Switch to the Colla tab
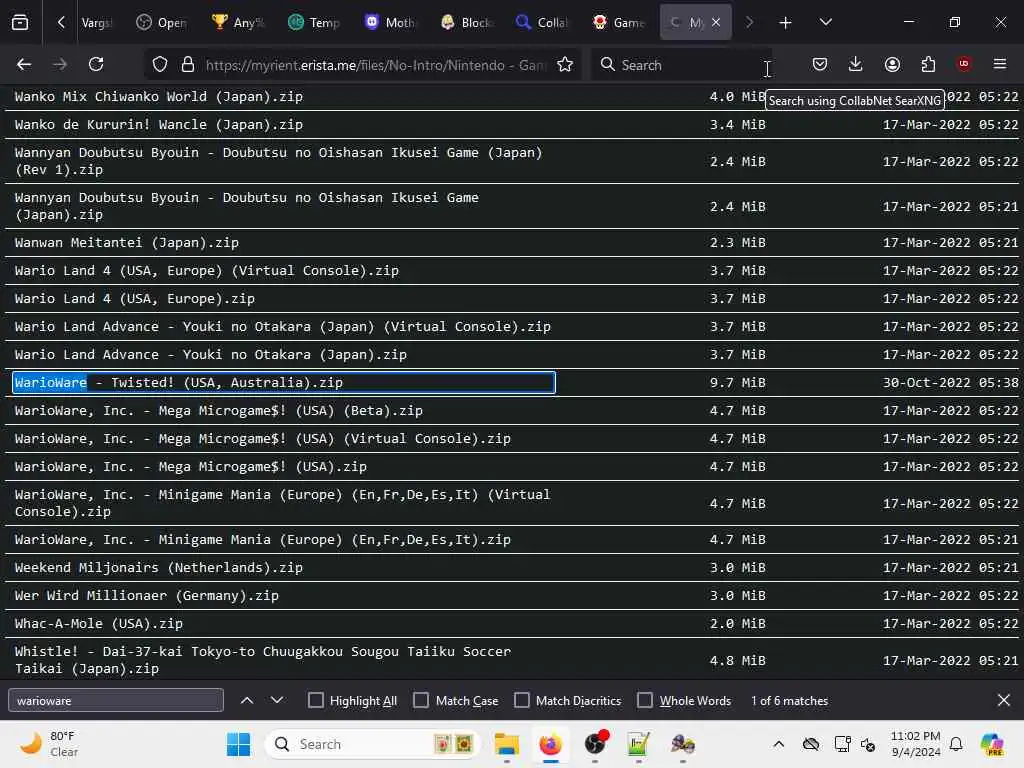 coord(542,23)
